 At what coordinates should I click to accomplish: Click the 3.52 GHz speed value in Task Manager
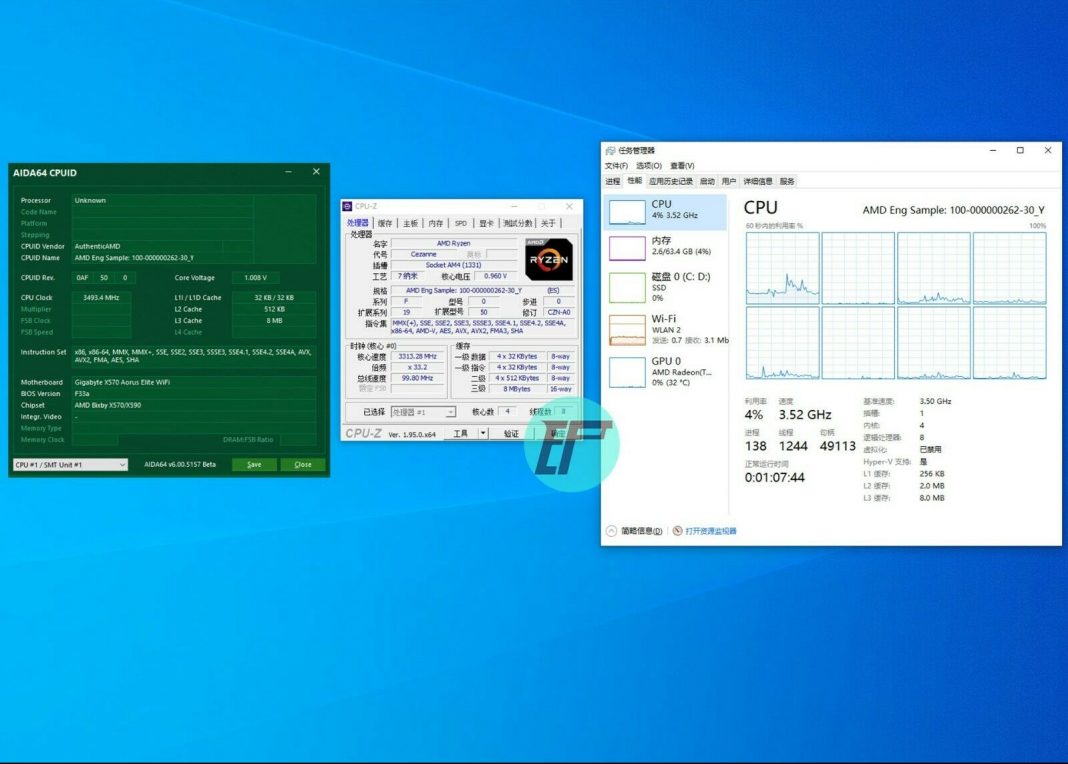pos(805,415)
